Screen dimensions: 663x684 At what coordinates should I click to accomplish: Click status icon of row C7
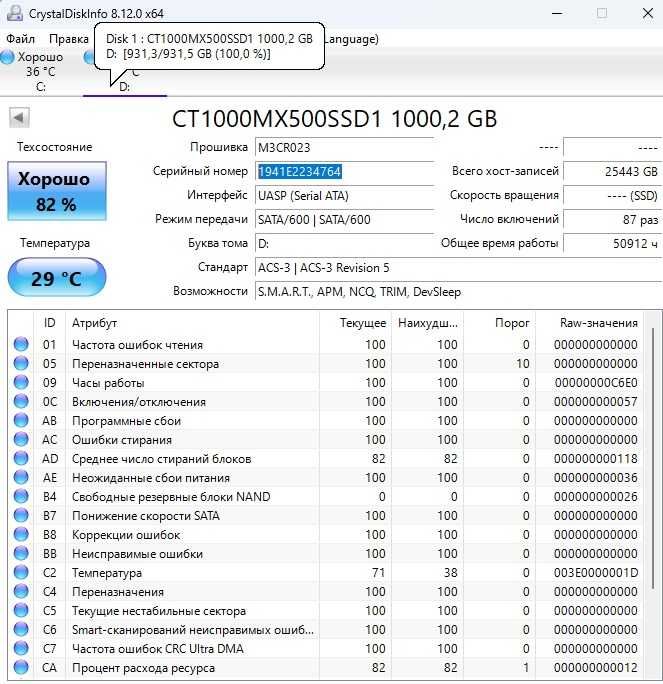21,649
